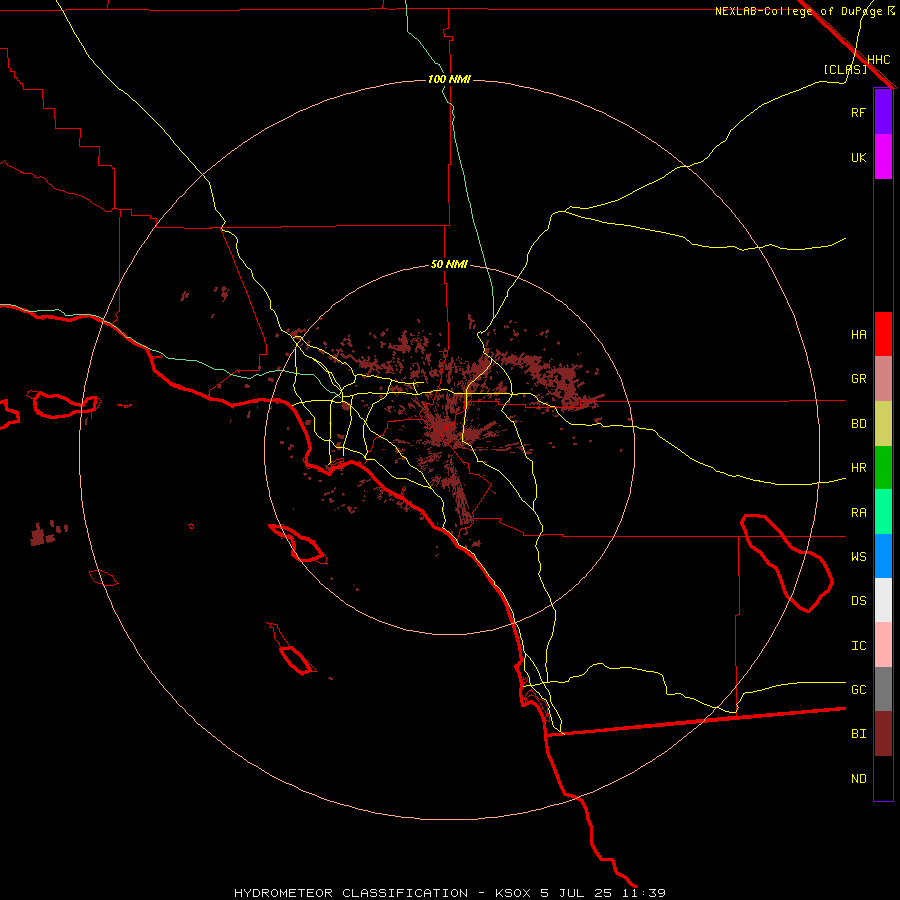Click the UK legend label

coord(858,157)
